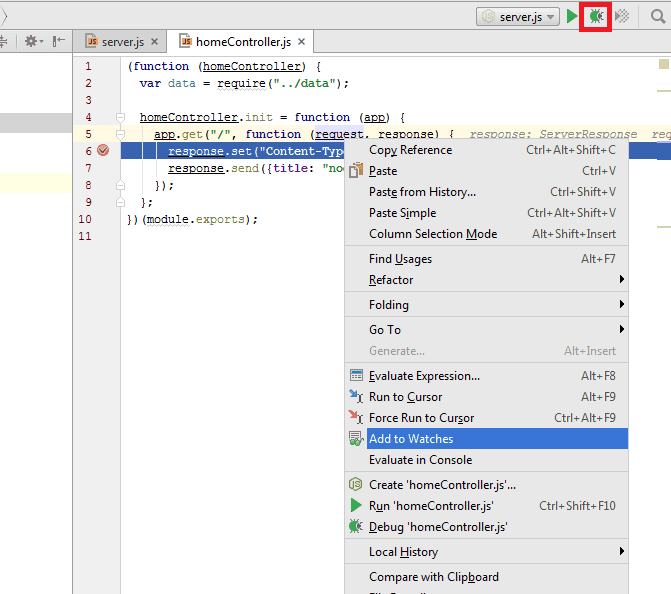
Task: Click the Run with Coverage icon
Action: click(x=622, y=16)
